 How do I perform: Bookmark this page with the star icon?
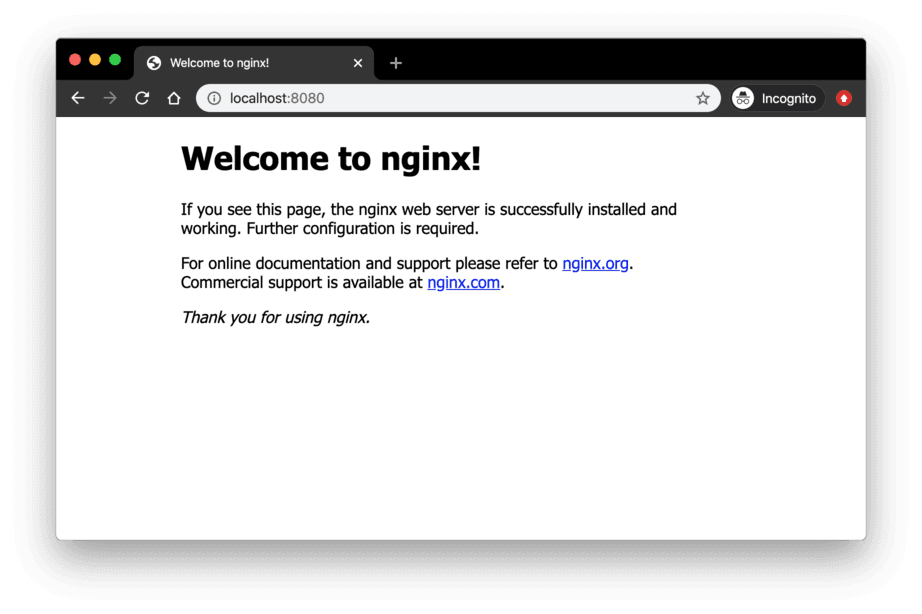[703, 97]
